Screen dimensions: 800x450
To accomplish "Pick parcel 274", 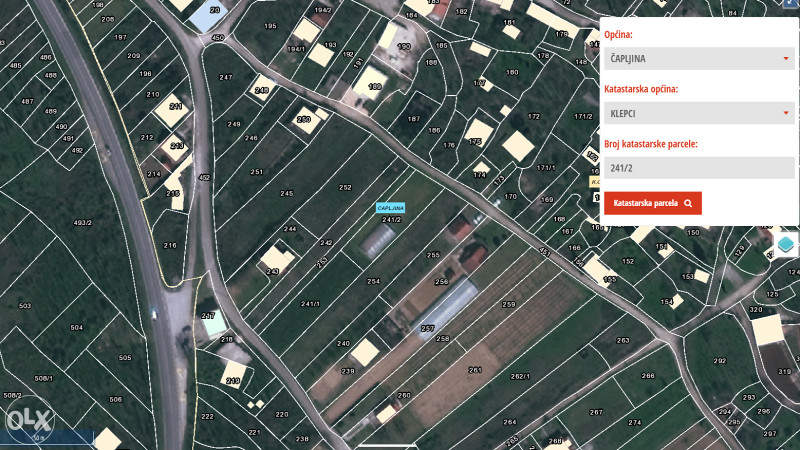I will [635, 422].
